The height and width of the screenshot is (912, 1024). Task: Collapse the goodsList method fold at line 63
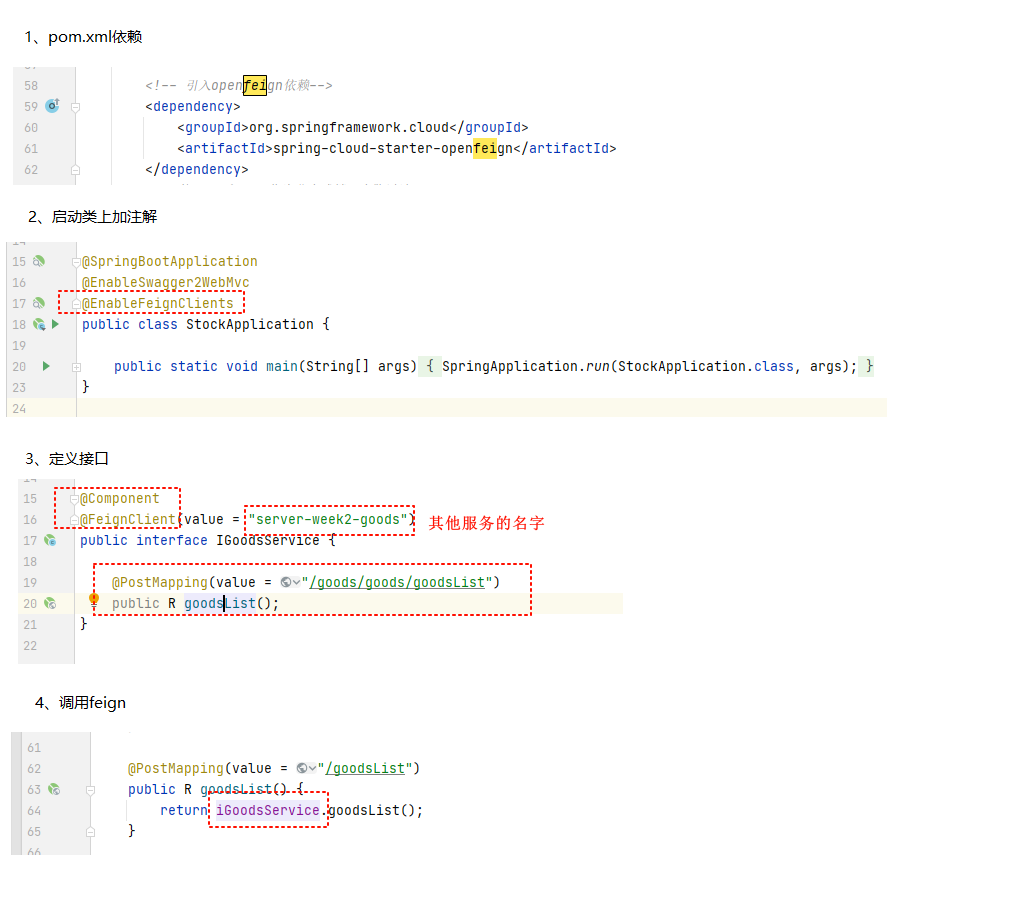click(x=91, y=790)
